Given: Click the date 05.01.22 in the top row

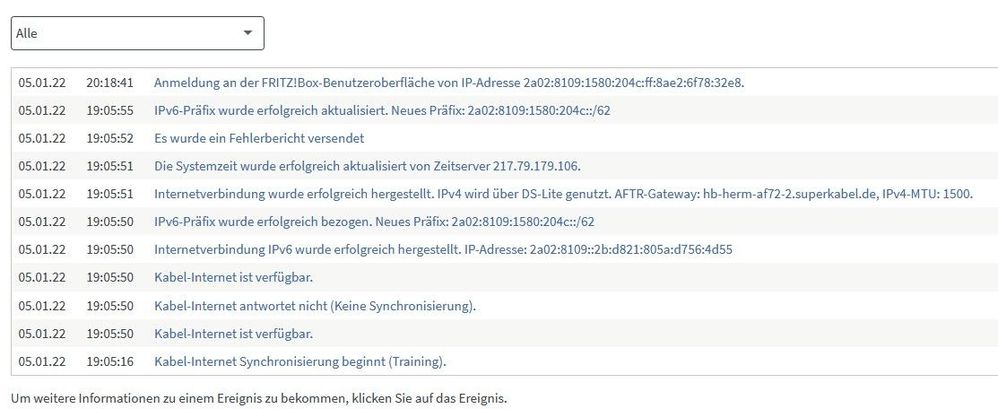Looking at the screenshot, I should coord(42,82).
